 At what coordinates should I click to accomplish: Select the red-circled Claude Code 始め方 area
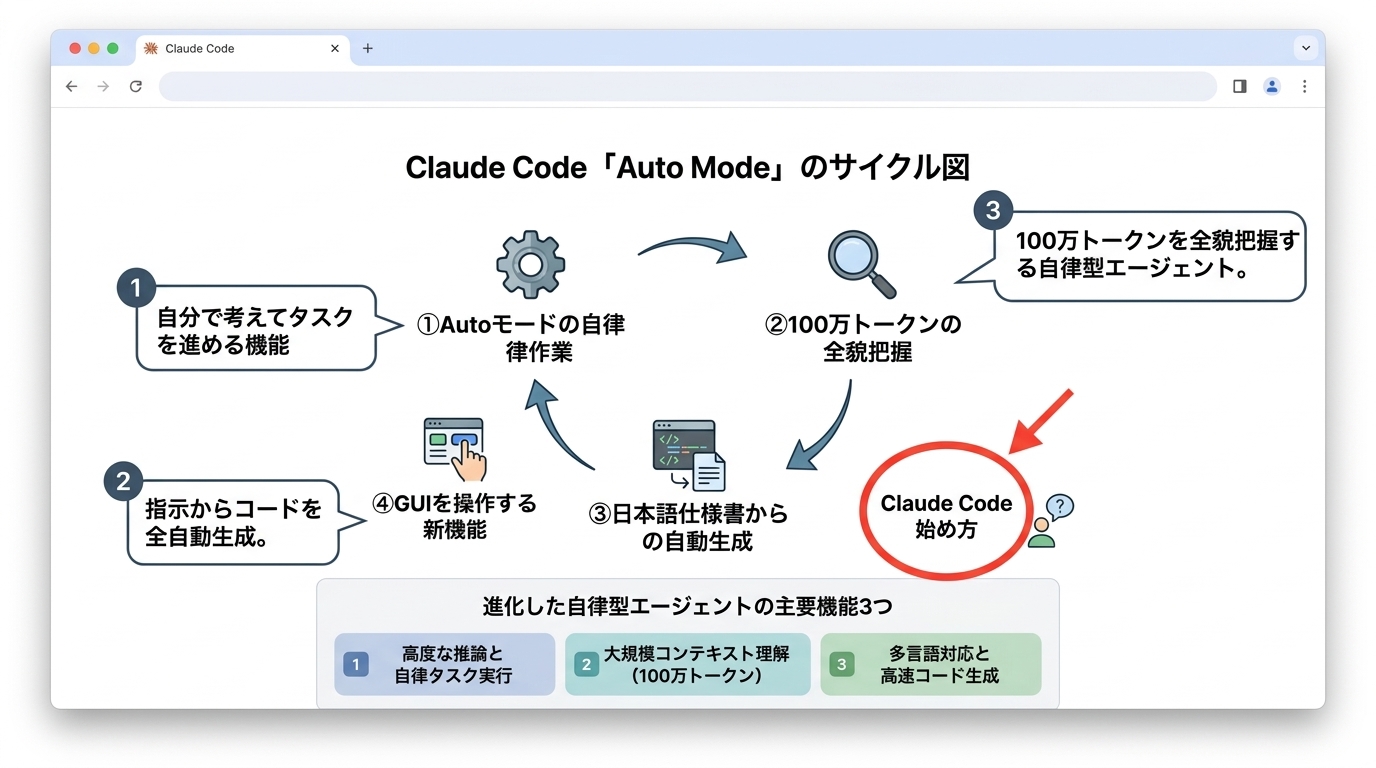tap(944, 511)
